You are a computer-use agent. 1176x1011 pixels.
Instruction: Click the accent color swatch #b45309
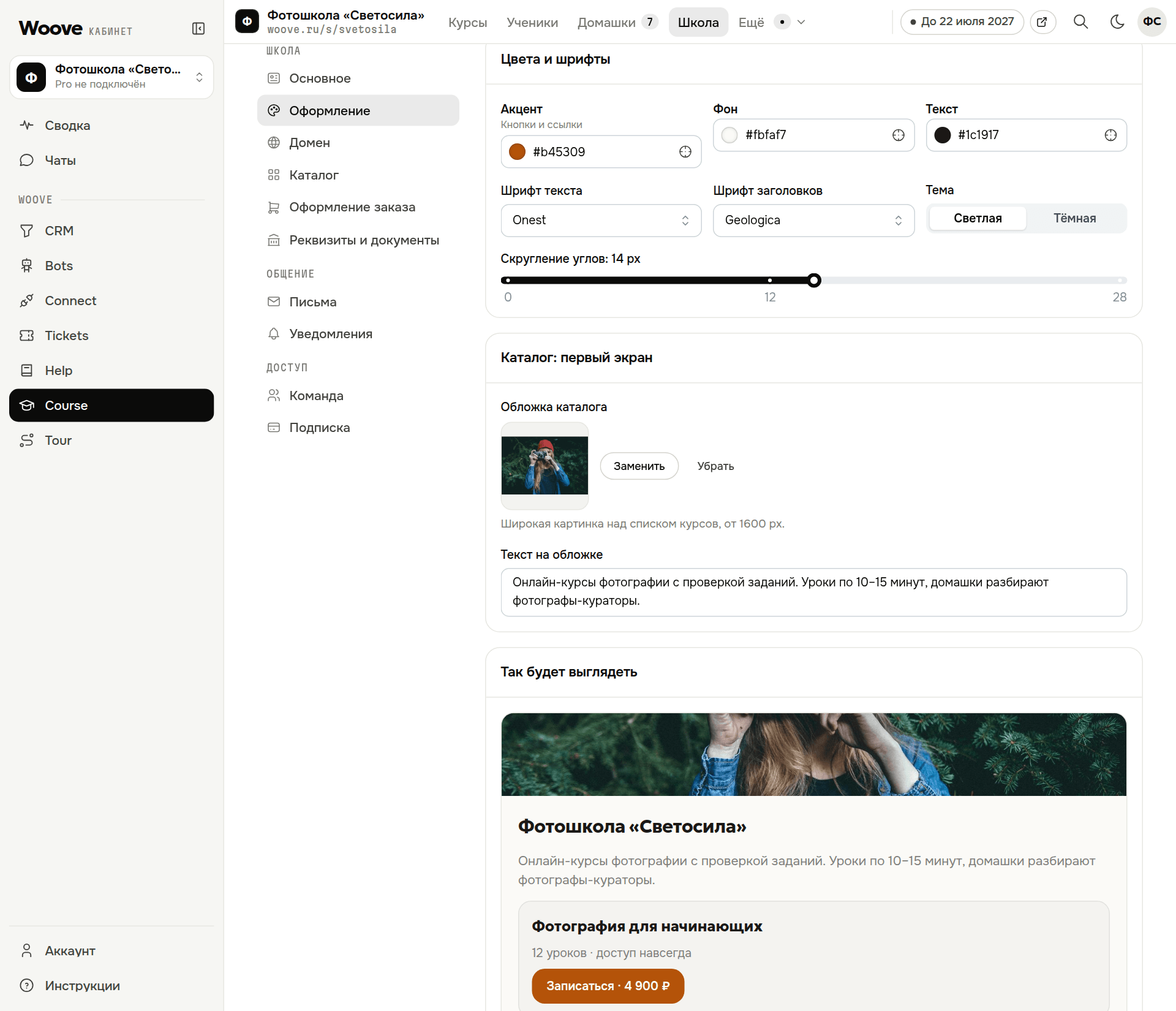pyautogui.click(x=517, y=152)
